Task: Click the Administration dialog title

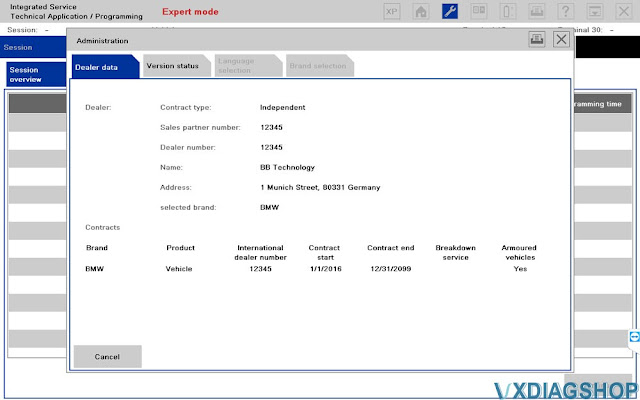Action: coord(102,41)
